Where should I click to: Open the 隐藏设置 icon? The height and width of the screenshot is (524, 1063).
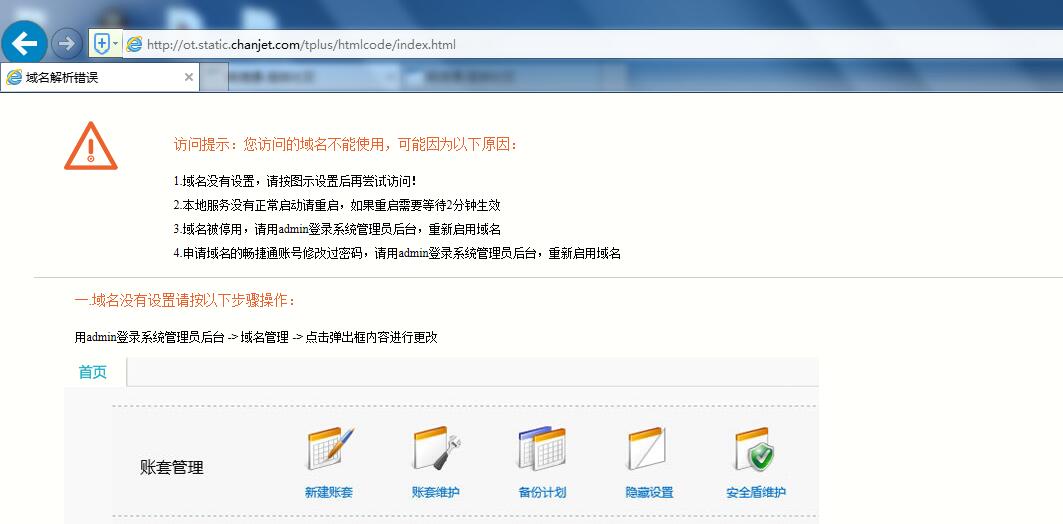click(x=647, y=448)
